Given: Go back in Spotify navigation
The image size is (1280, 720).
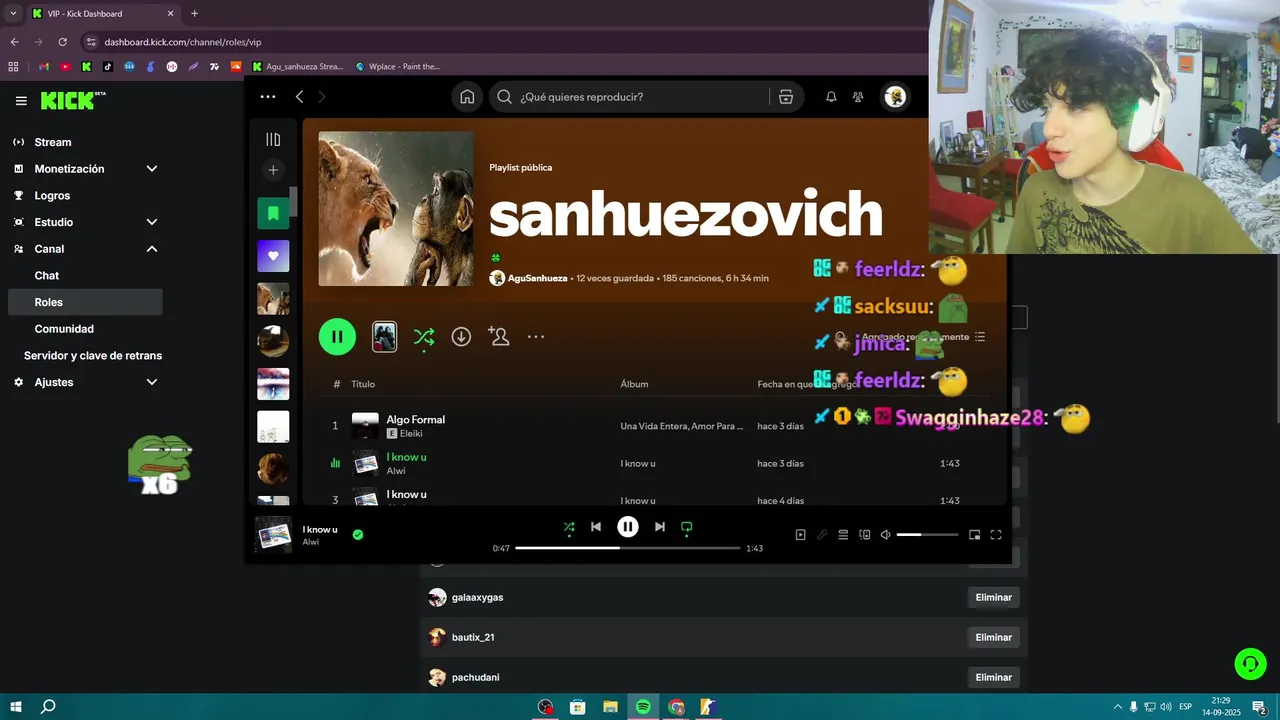Looking at the screenshot, I should click(299, 97).
